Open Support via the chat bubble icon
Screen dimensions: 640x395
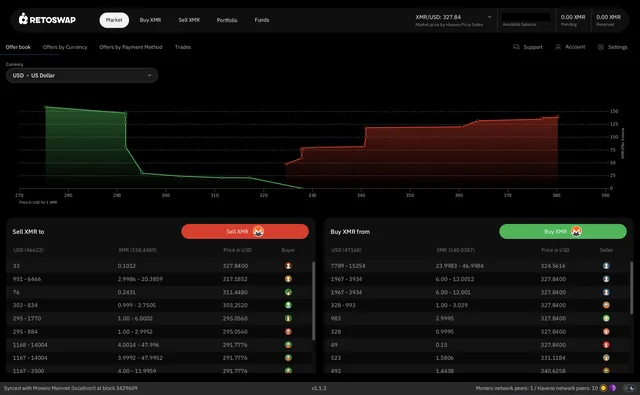pyautogui.click(x=516, y=47)
